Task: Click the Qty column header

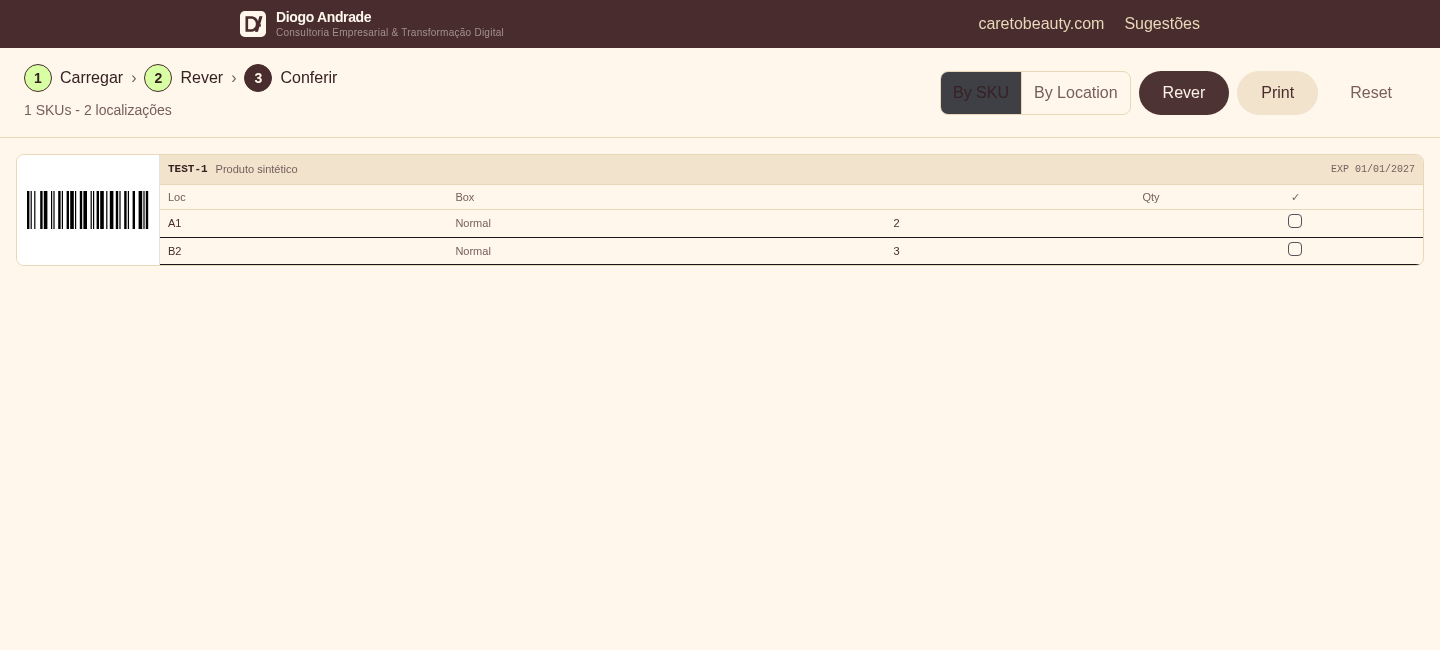Action: [1151, 197]
